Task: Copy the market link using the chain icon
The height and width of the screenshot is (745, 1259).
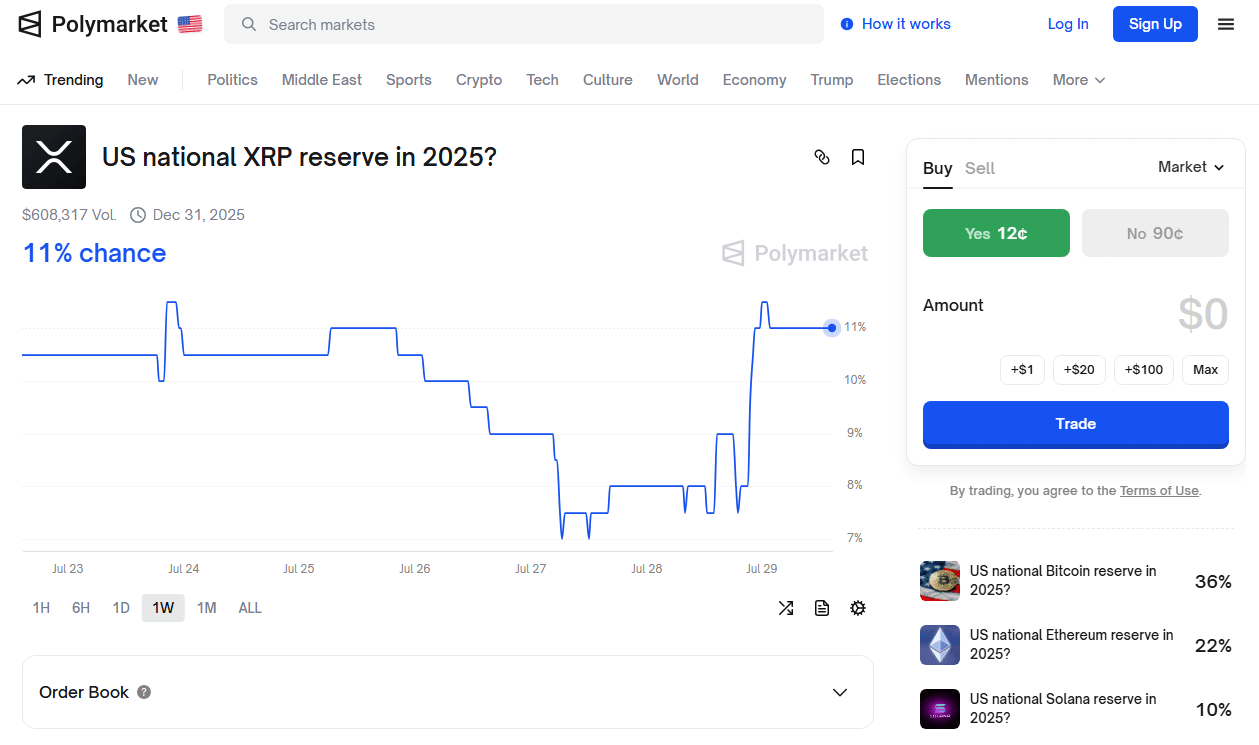Action: tap(822, 157)
